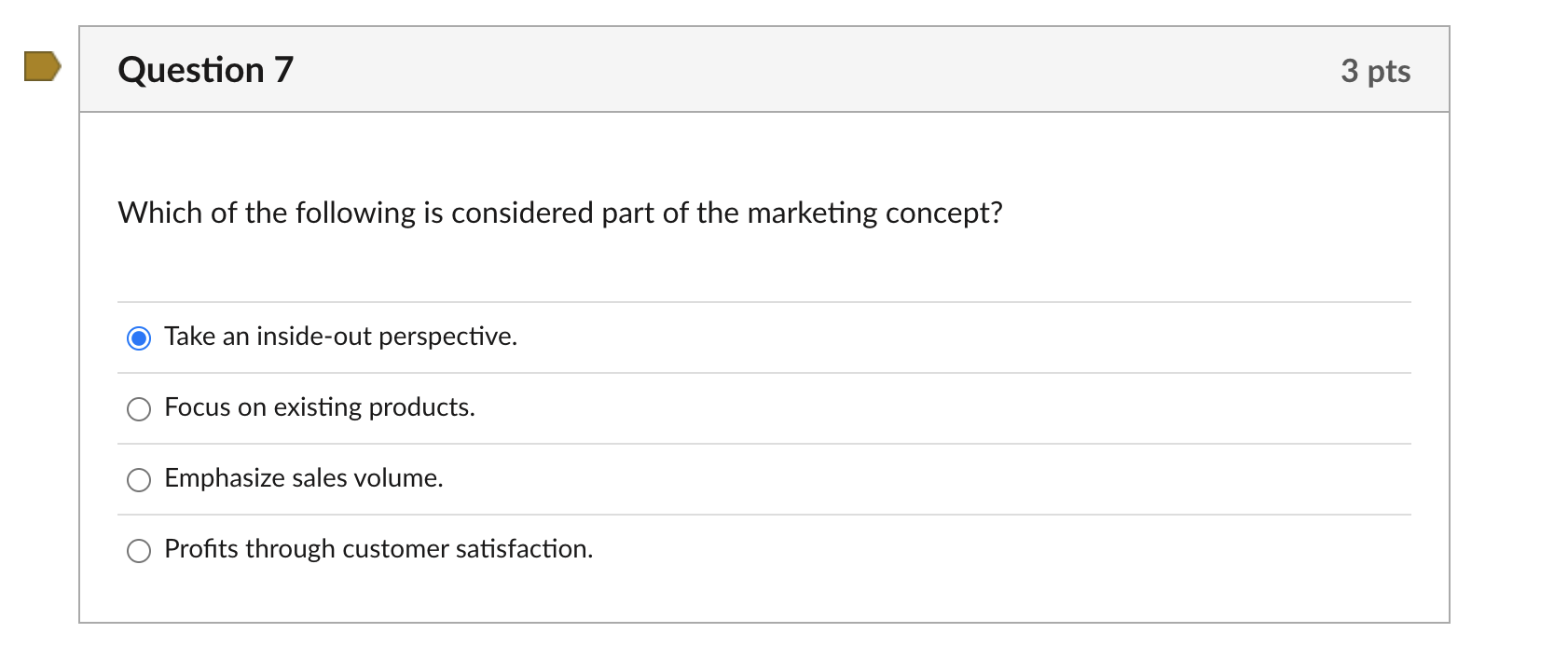Click the word 'concept?' ending the question
1568x647 pixels.
click(x=943, y=213)
